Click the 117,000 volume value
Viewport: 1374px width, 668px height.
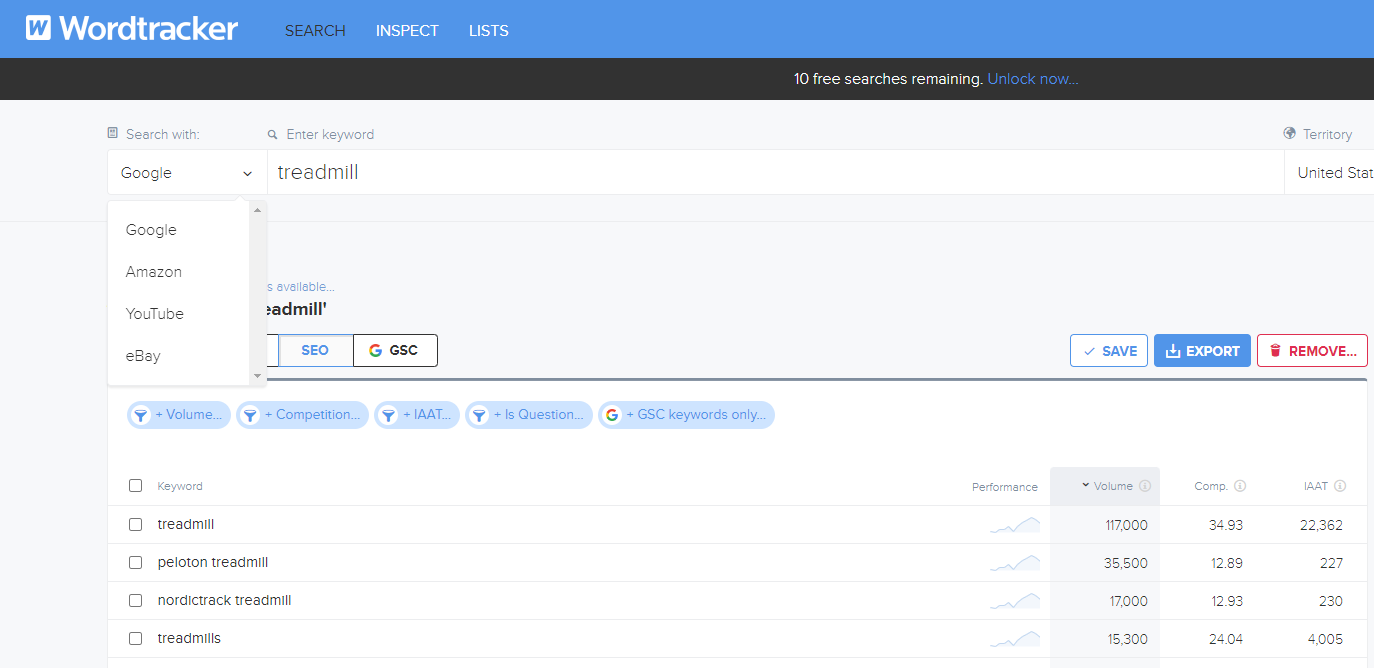point(1126,525)
